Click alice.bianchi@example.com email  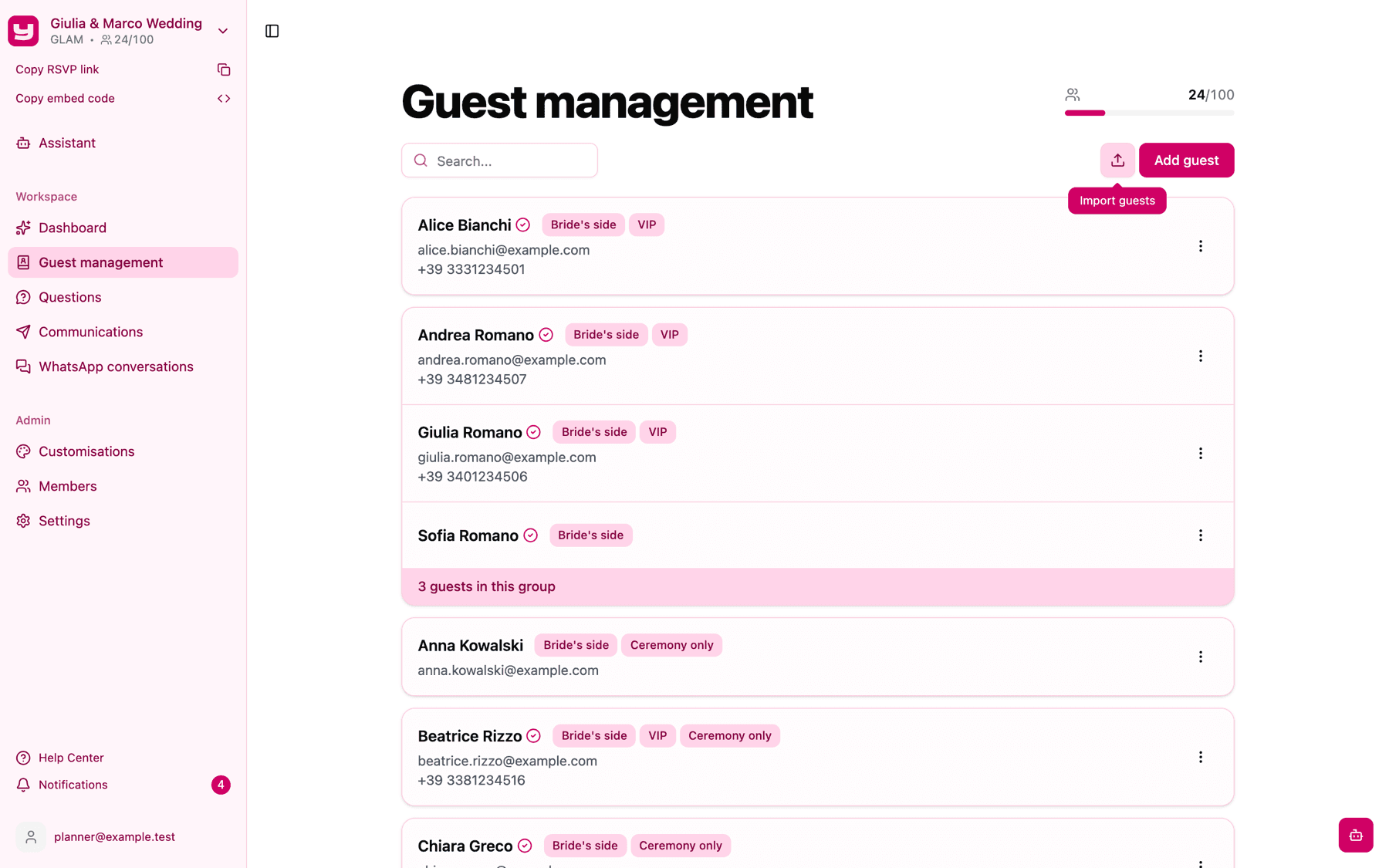(503, 250)
